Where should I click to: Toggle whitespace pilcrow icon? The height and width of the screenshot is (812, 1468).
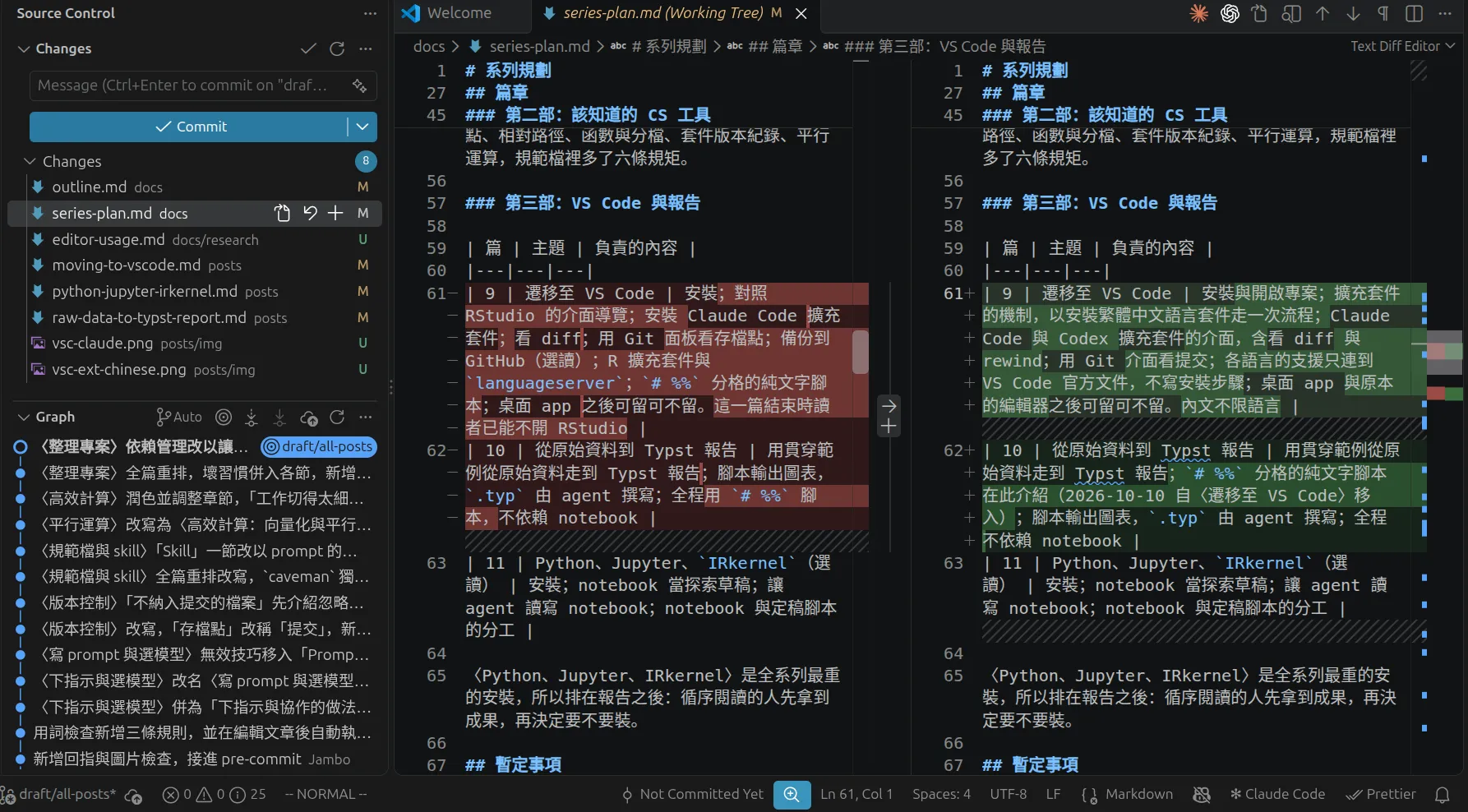pyautogui.click(x=1383, y=13)
